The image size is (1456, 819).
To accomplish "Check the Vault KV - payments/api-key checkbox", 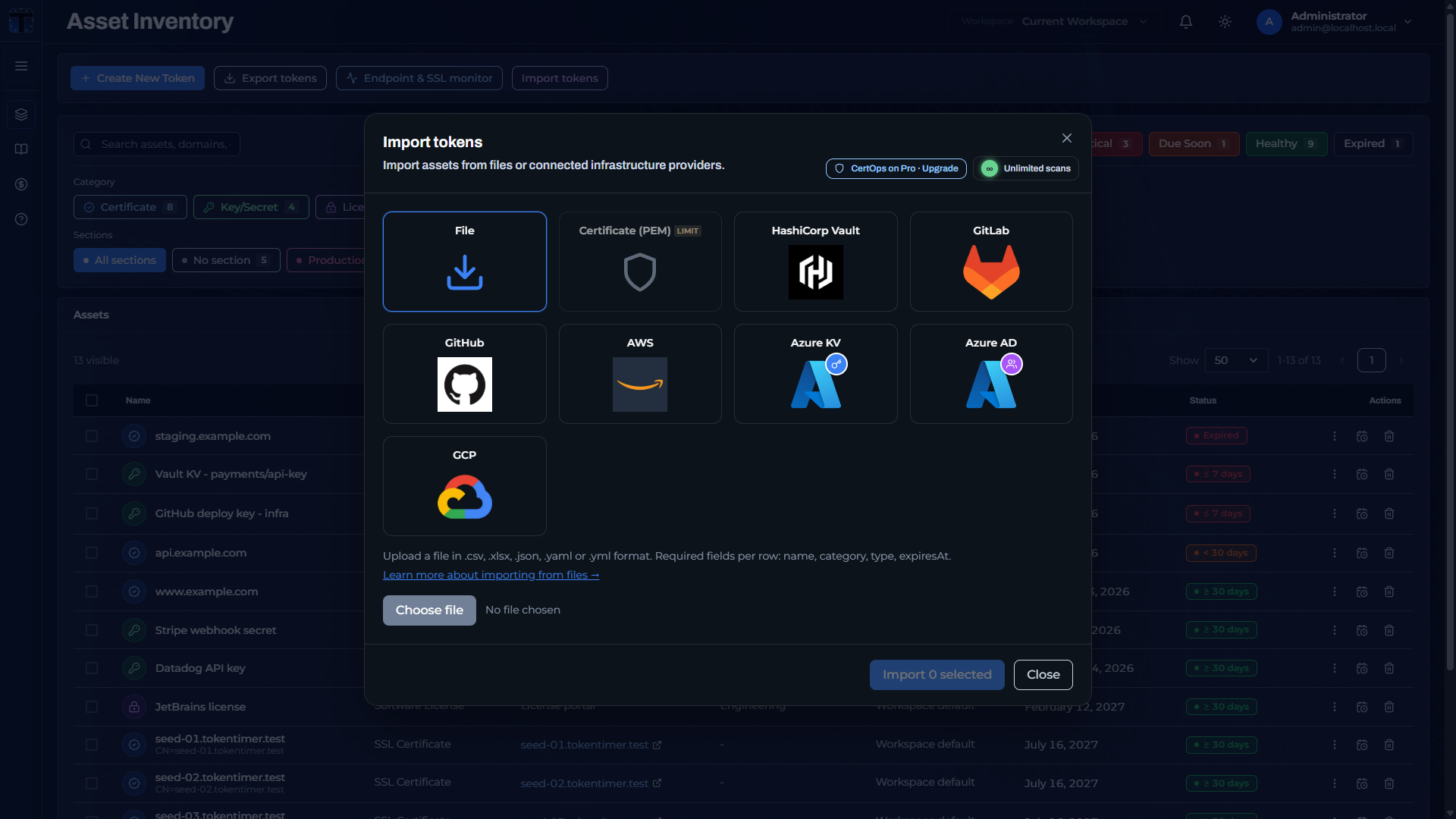I will coord(92,474).
